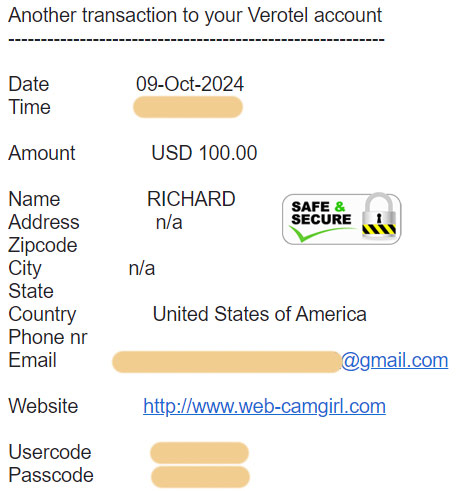Click the green checkmark on the badge
Image resolution: width=457 pixels, height=491 pixels.
[x=320, y=233]
